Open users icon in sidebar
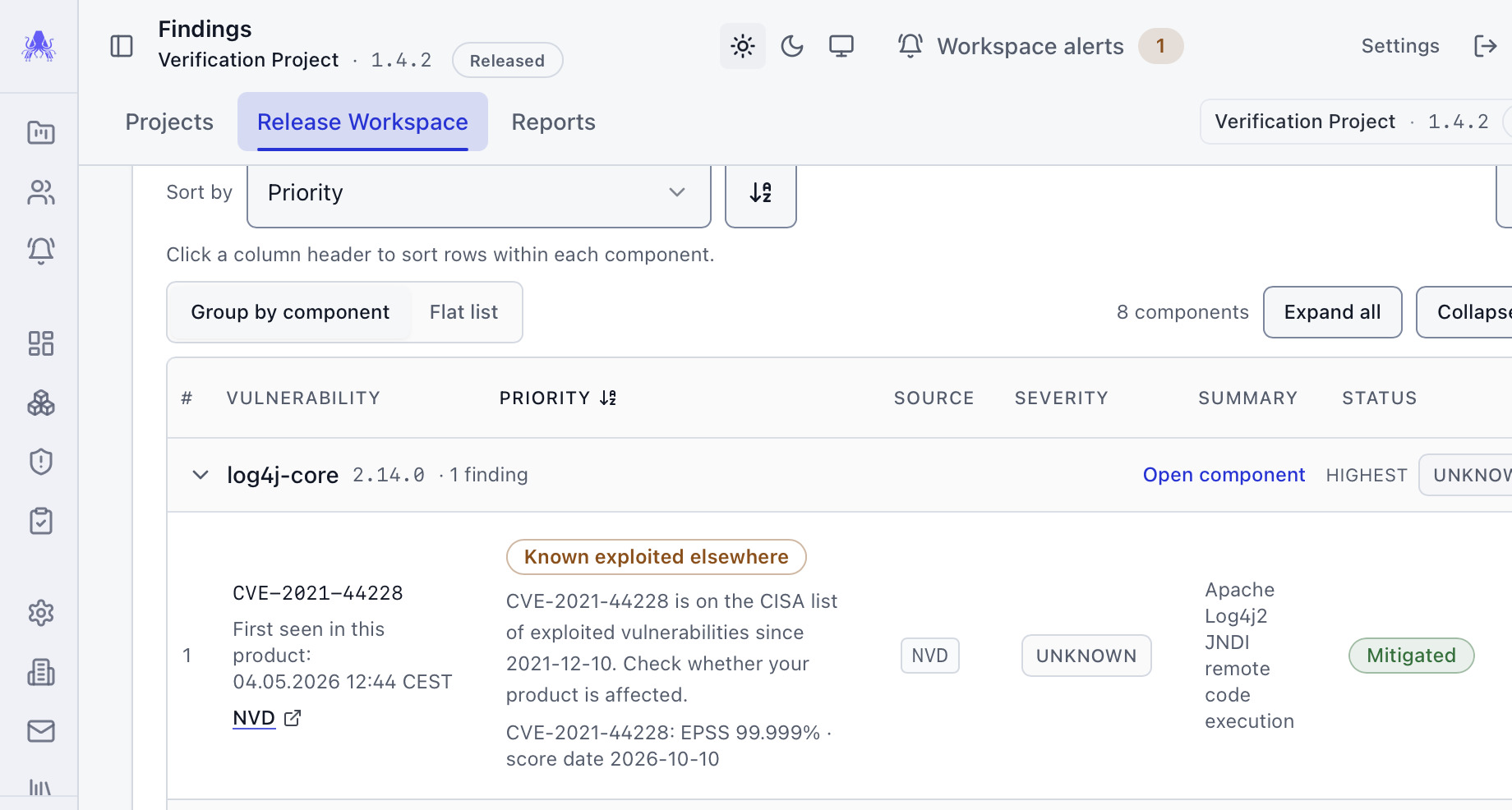This screenshot has width=1512, height=810. tap(41, 192)
